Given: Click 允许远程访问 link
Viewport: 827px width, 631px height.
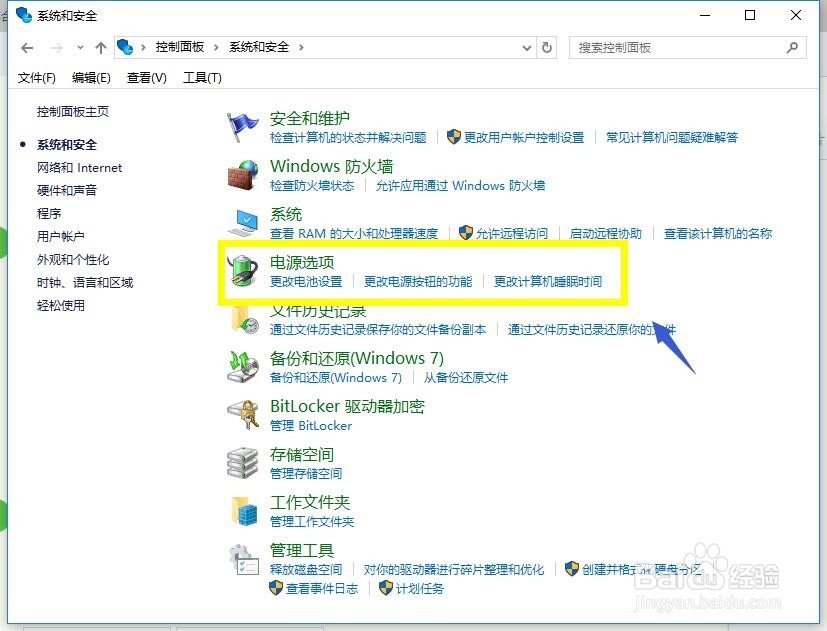Looking at the screenshot, I should coord(512,234).
